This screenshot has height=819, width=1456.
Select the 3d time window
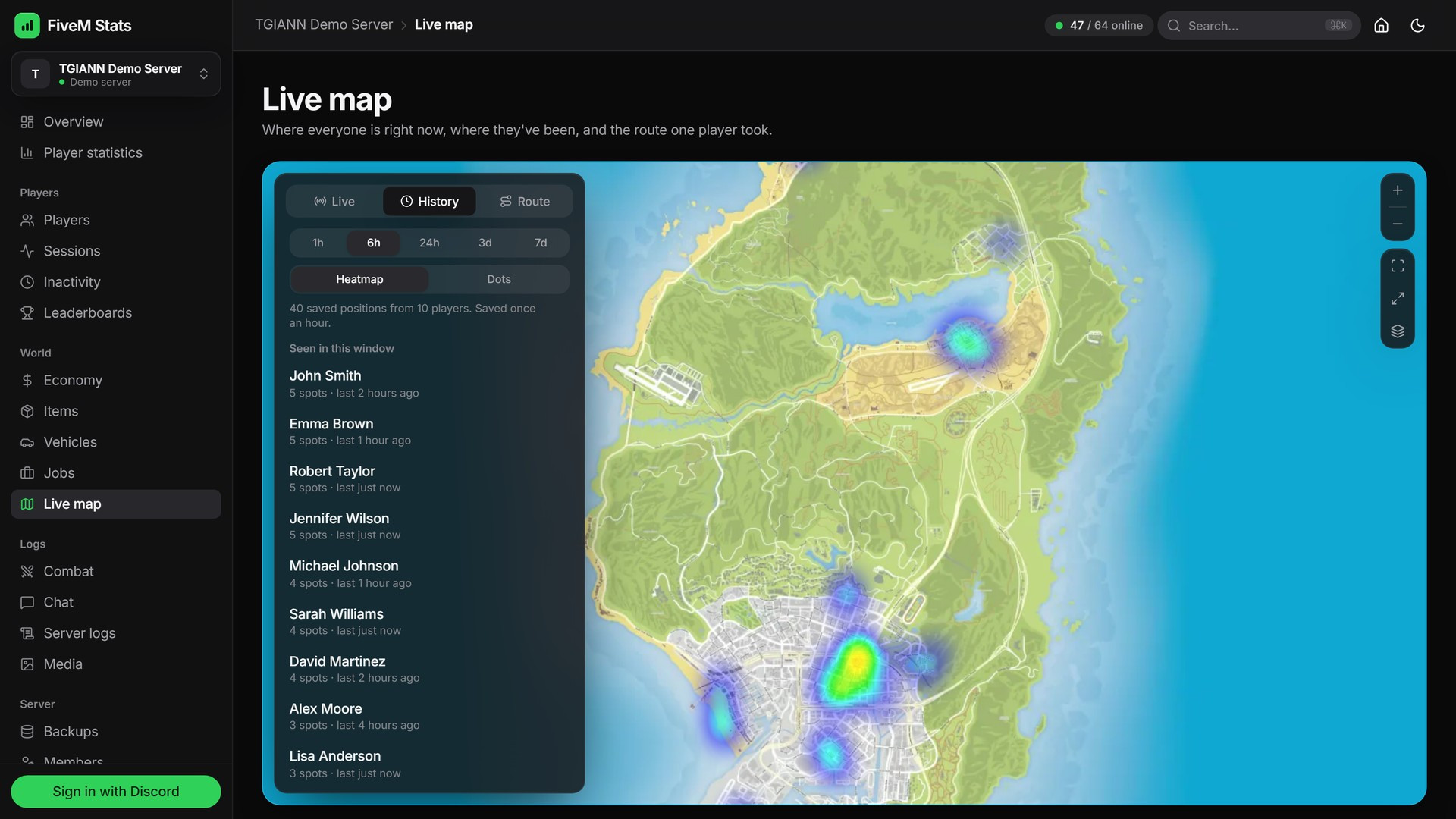[x=485, y=243]
